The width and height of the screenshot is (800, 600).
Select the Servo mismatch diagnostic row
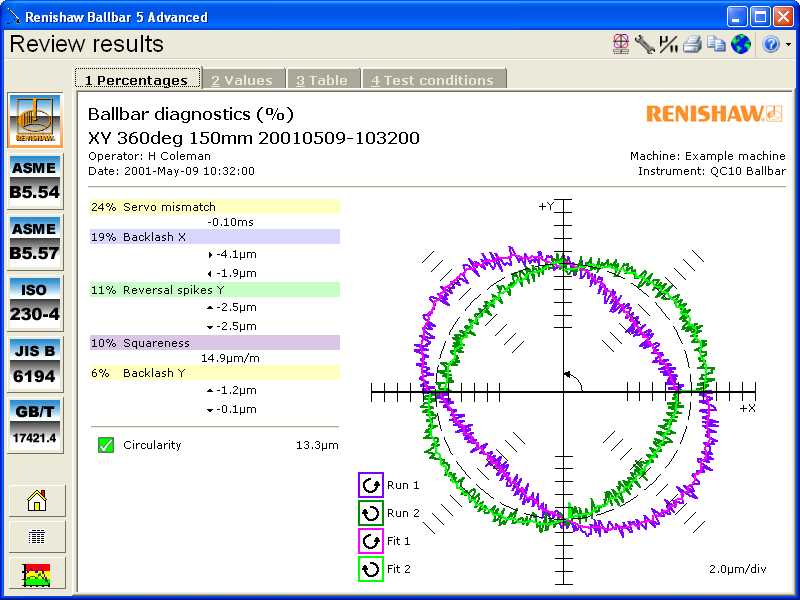coord(214,207)
